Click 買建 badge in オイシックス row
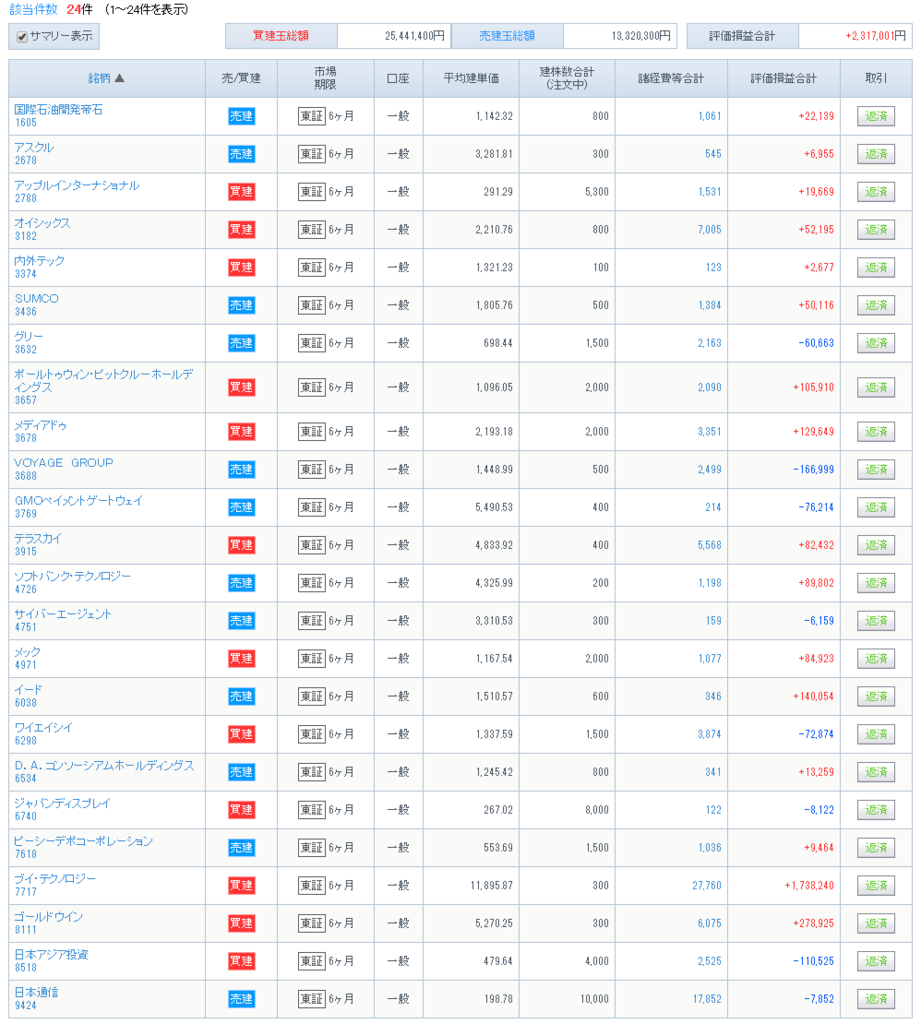This screenshot has width=921, height=1024. 241,230
